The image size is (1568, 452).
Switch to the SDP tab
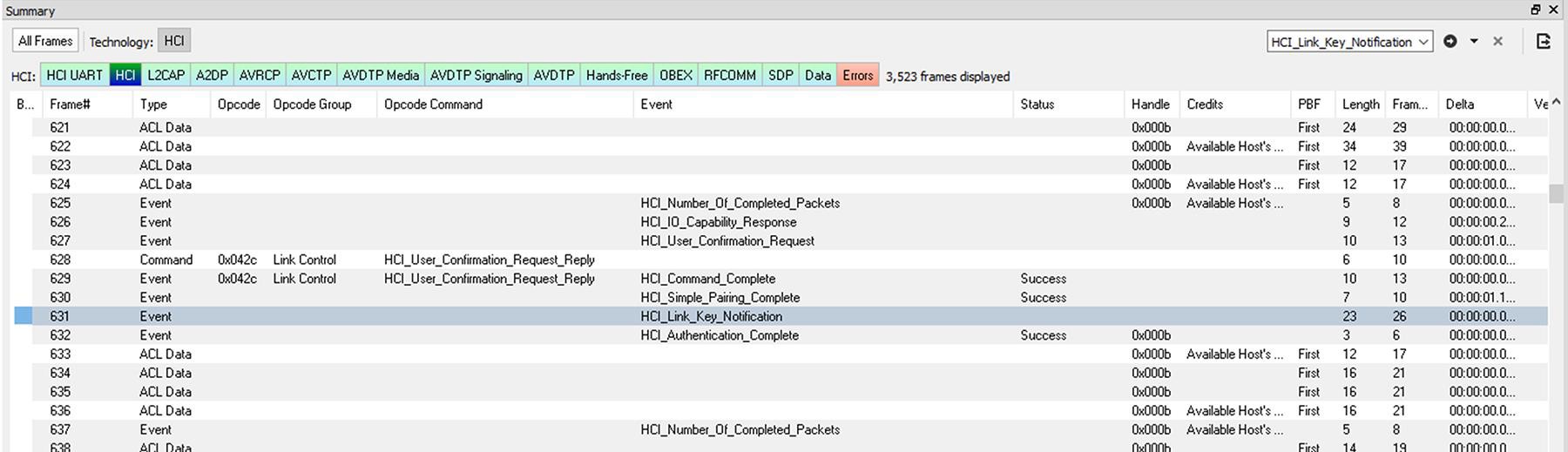point(781,76)
